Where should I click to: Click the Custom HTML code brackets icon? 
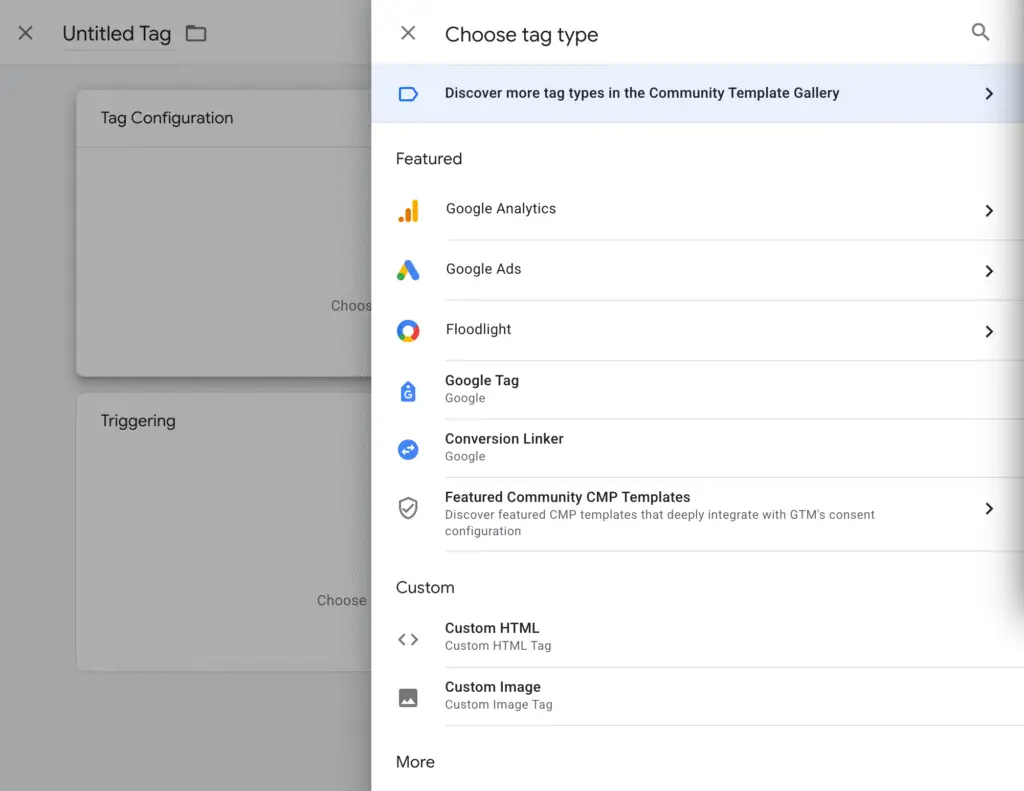point(408,639)
